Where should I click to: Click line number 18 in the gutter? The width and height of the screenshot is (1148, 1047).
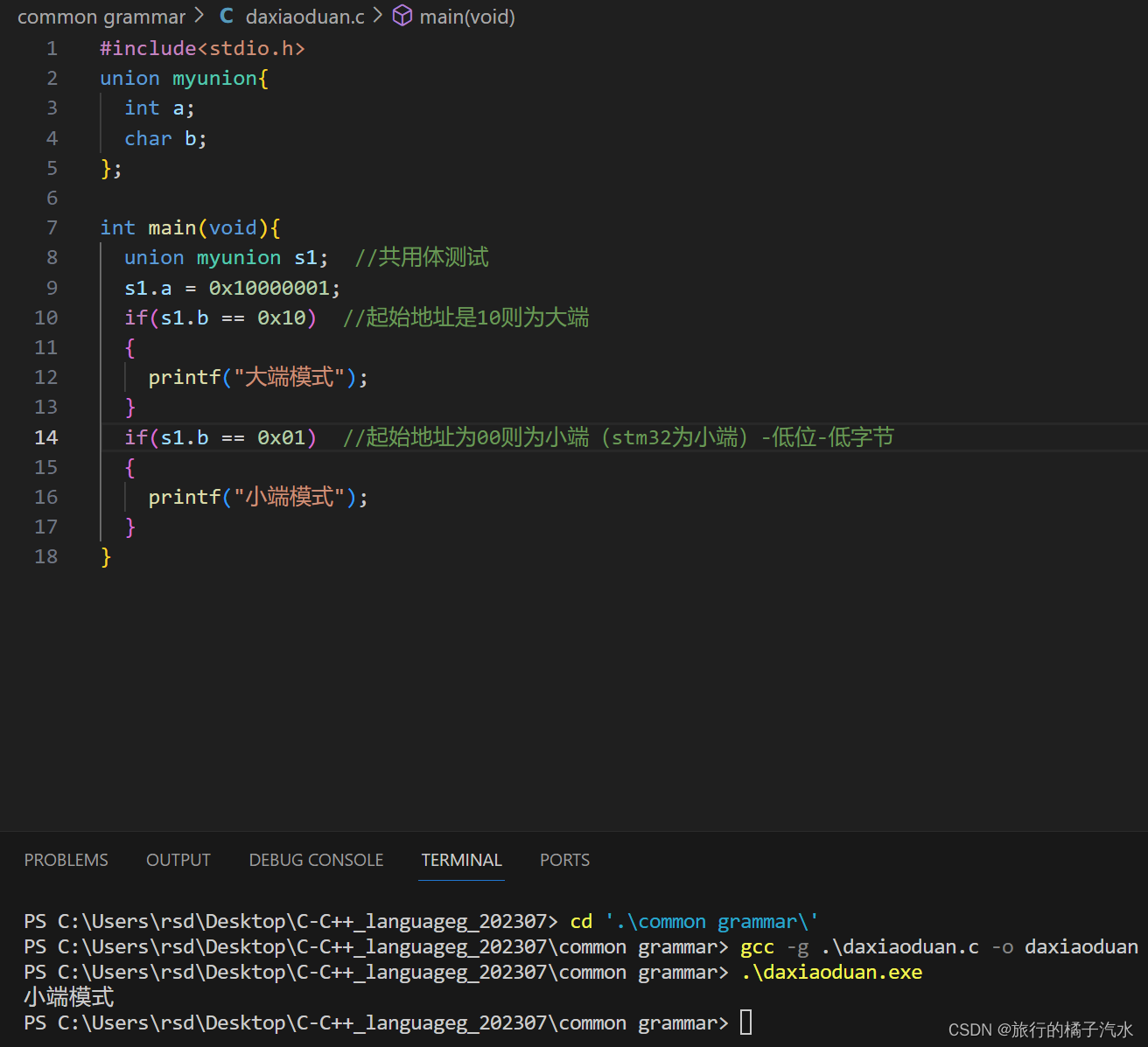pyautogui.click(x=46, y=556)
